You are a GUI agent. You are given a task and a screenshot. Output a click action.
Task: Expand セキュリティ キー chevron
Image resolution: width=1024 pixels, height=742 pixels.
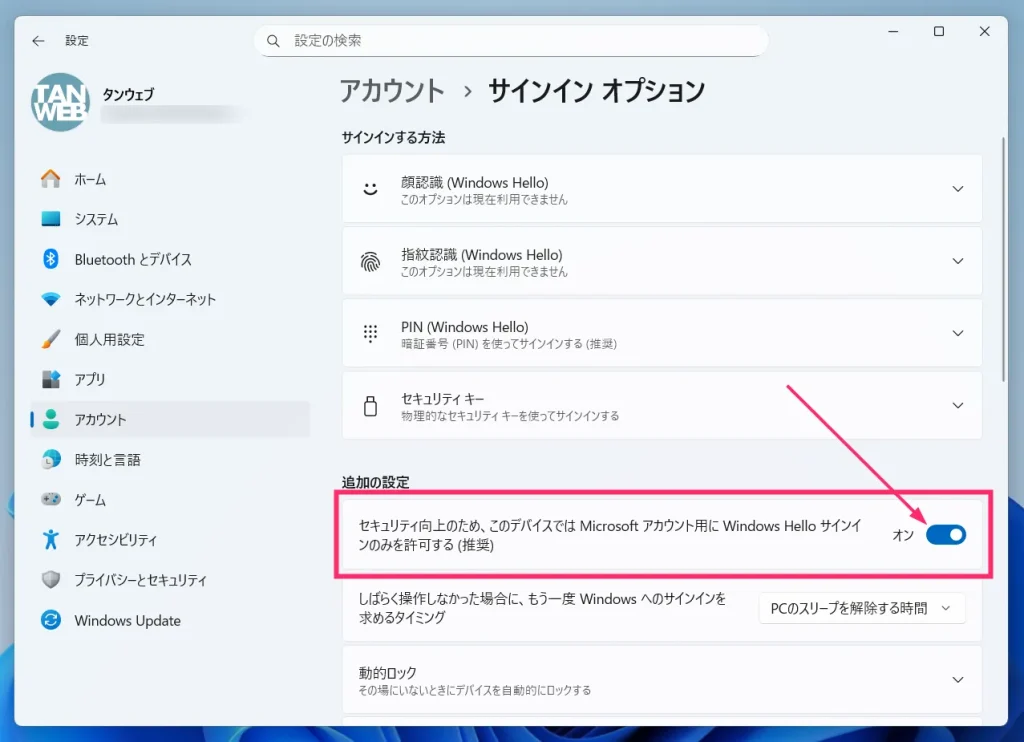[957, 406]
